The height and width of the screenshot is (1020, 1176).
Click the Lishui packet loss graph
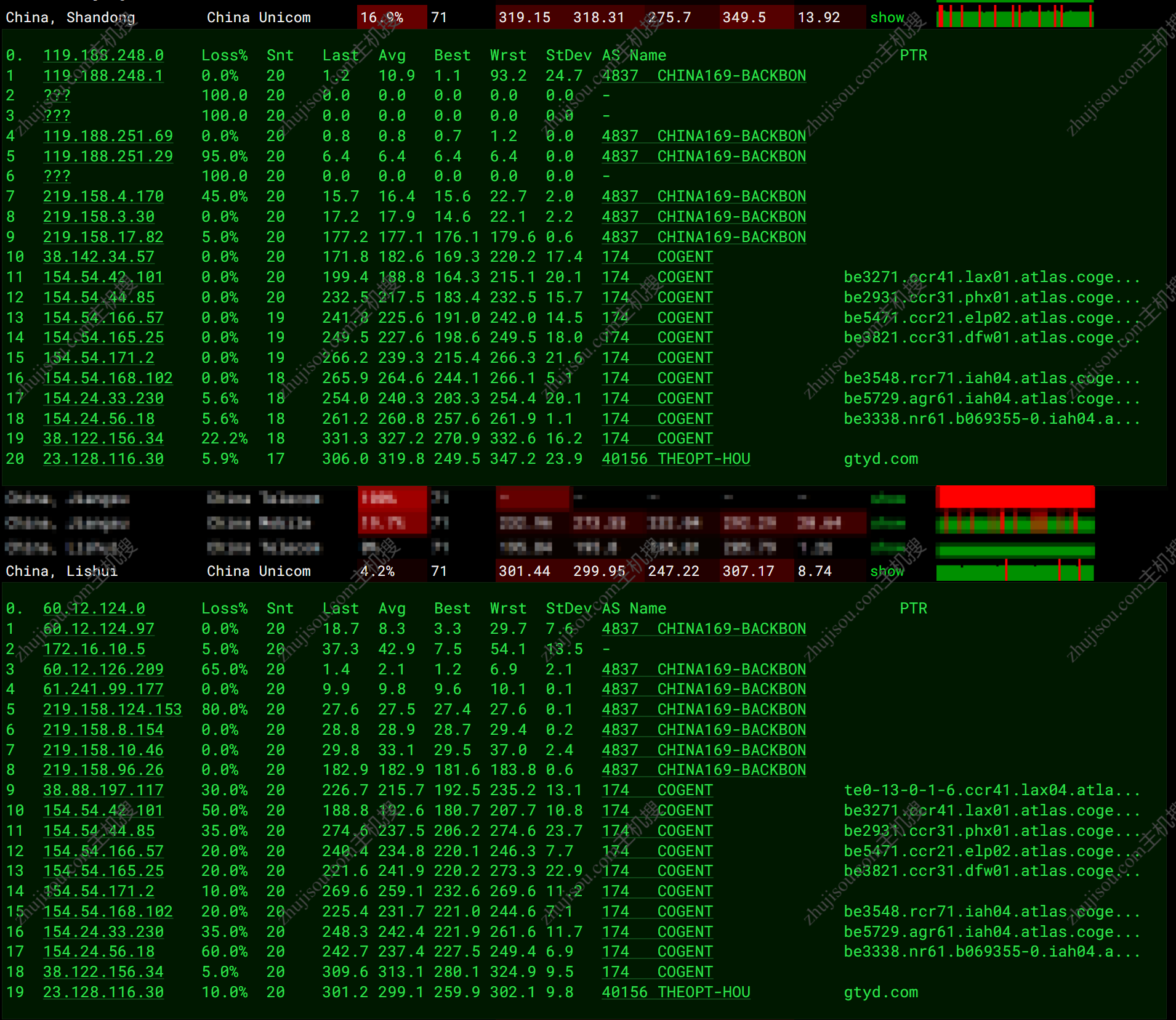[x=1015, y=570]
